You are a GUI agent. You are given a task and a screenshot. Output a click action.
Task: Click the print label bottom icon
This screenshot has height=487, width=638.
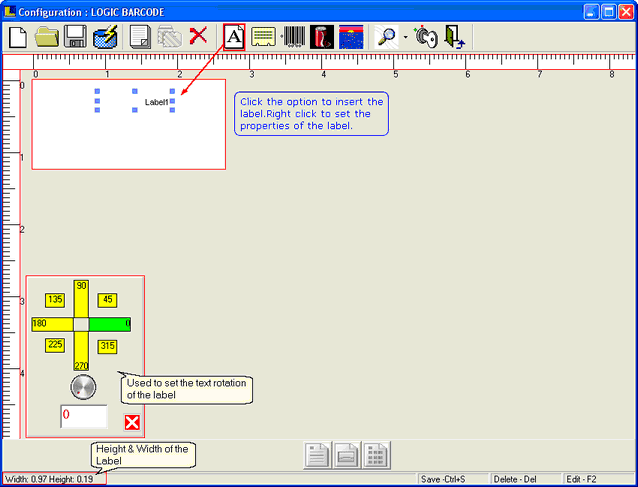pos(347,455)
